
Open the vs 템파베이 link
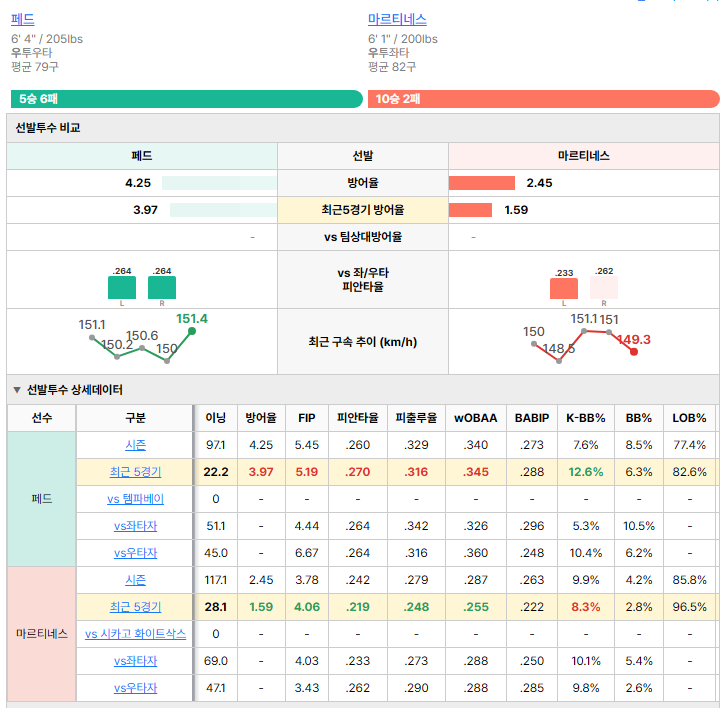(x=135, y=499)
